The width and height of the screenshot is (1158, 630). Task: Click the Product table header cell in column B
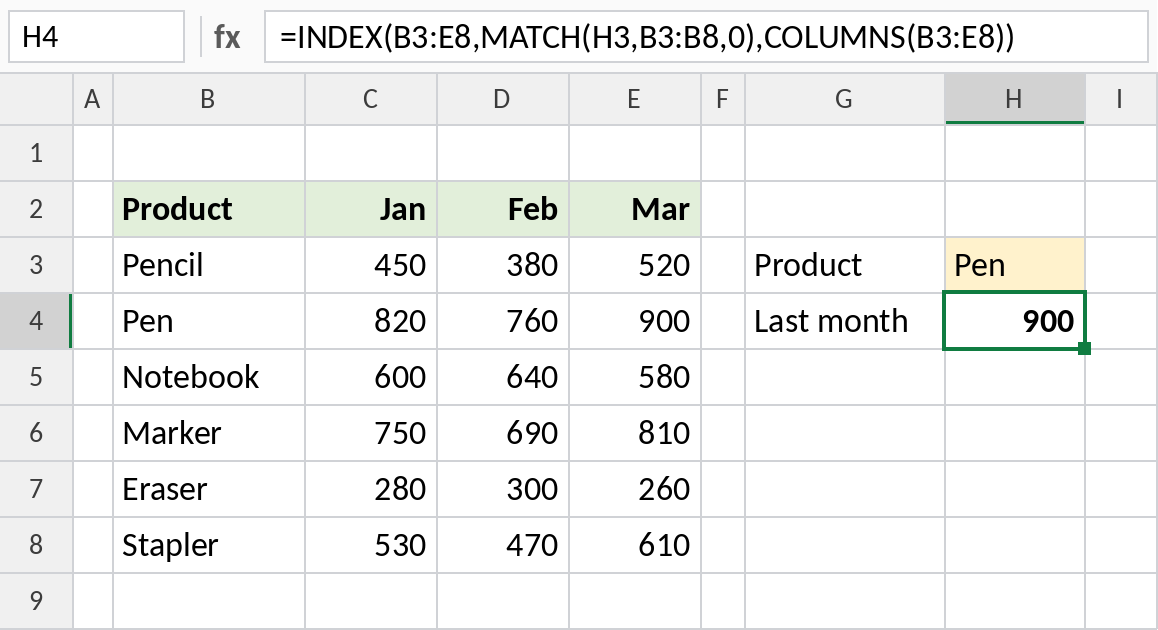tap(208, 209)
